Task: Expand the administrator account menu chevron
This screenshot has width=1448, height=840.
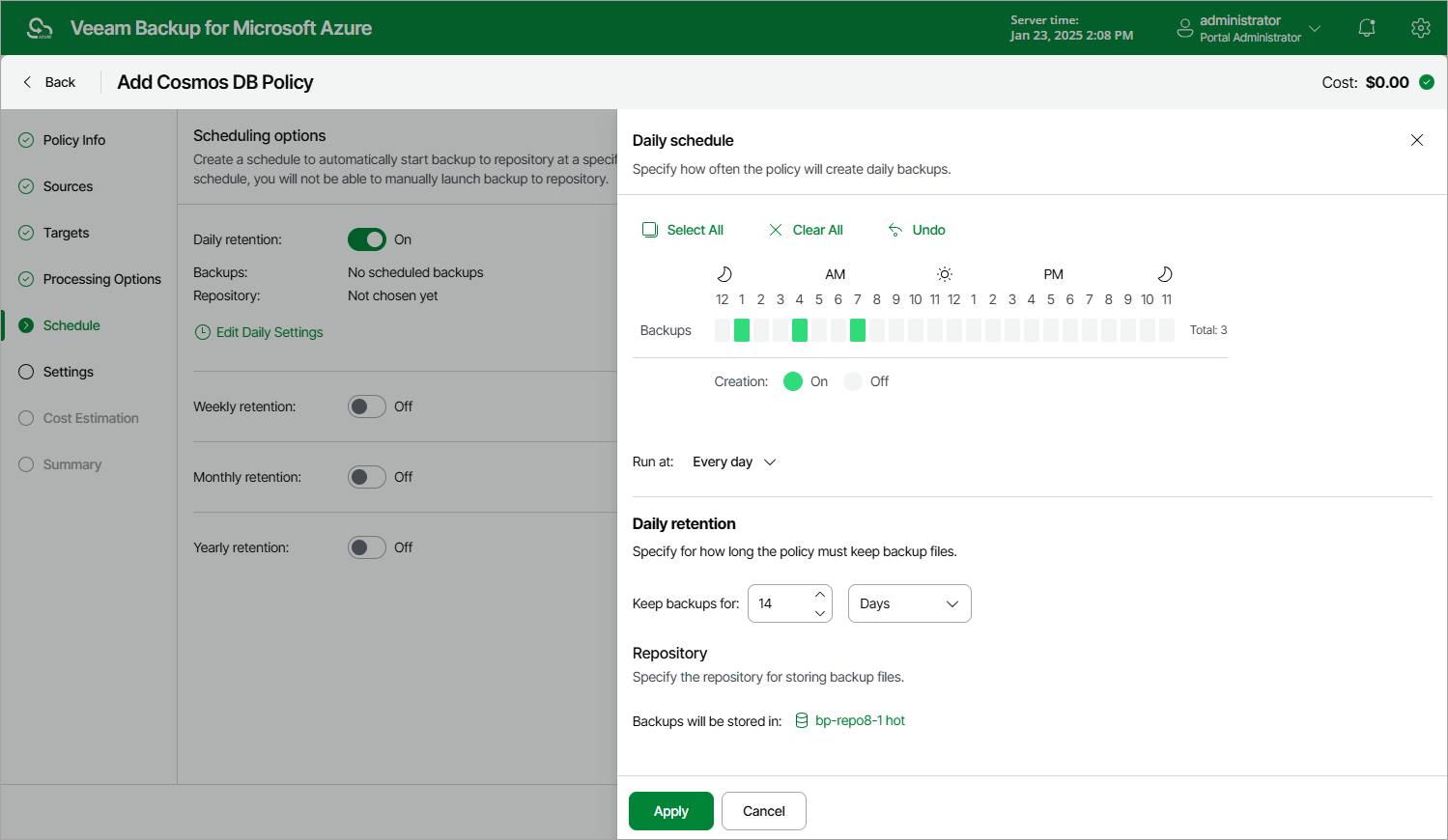Action: click(1315, 28)
